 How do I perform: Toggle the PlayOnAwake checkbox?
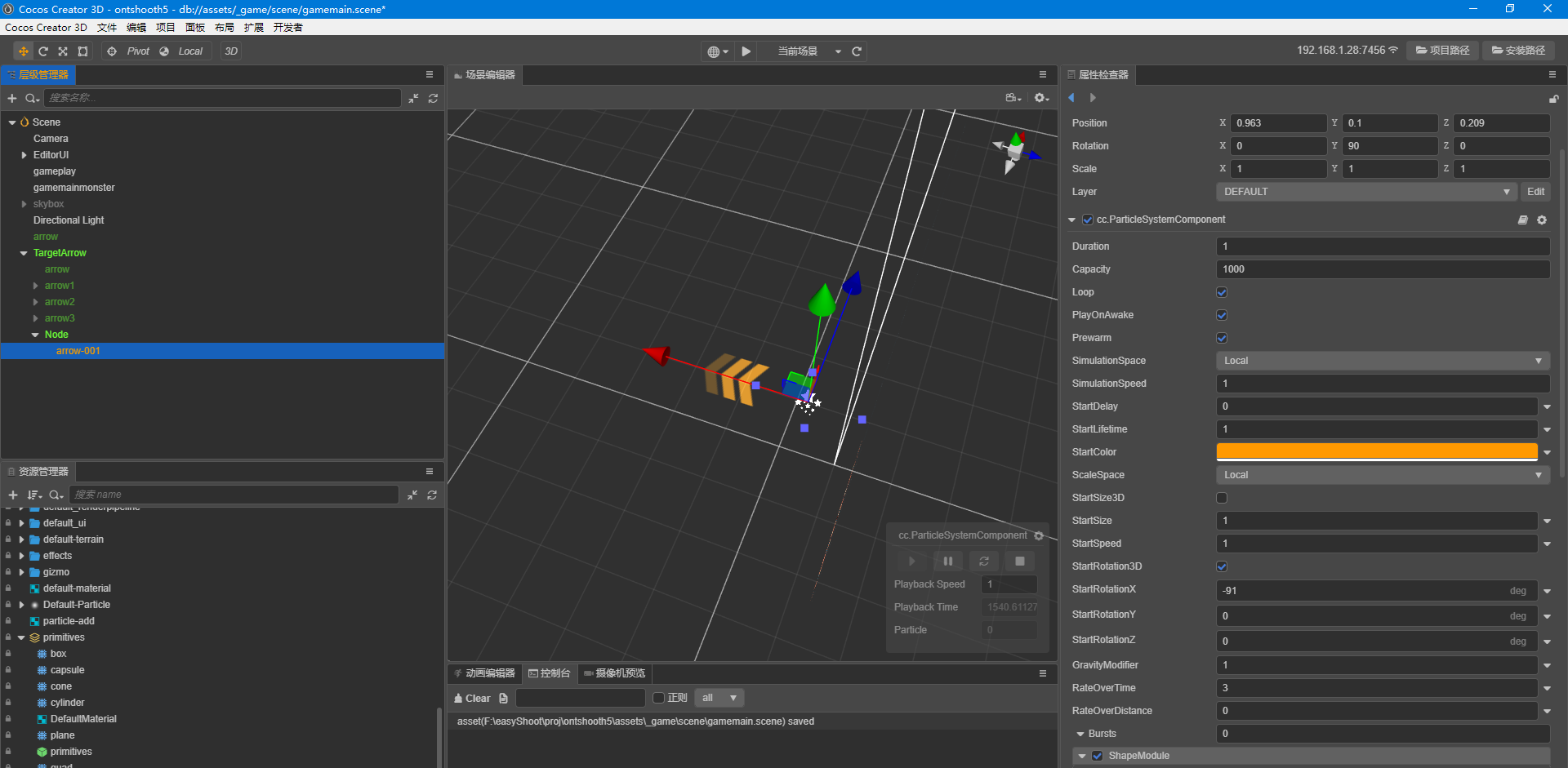1222,315
